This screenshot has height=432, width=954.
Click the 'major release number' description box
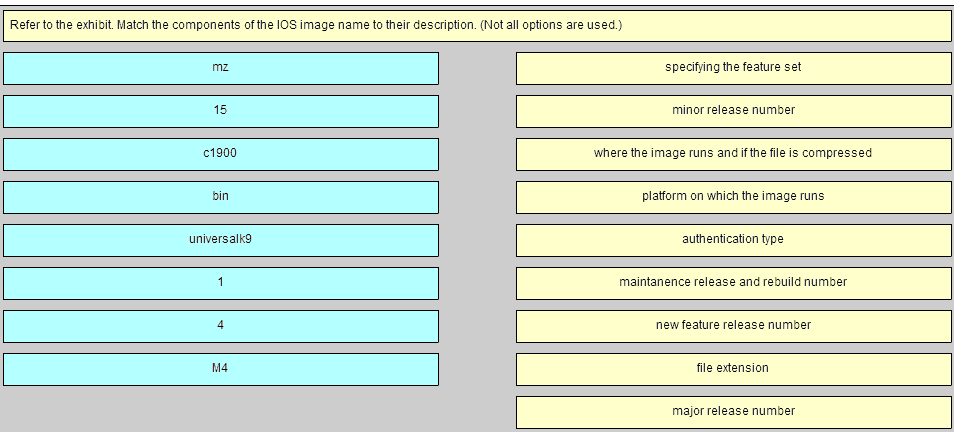(733, 412)
